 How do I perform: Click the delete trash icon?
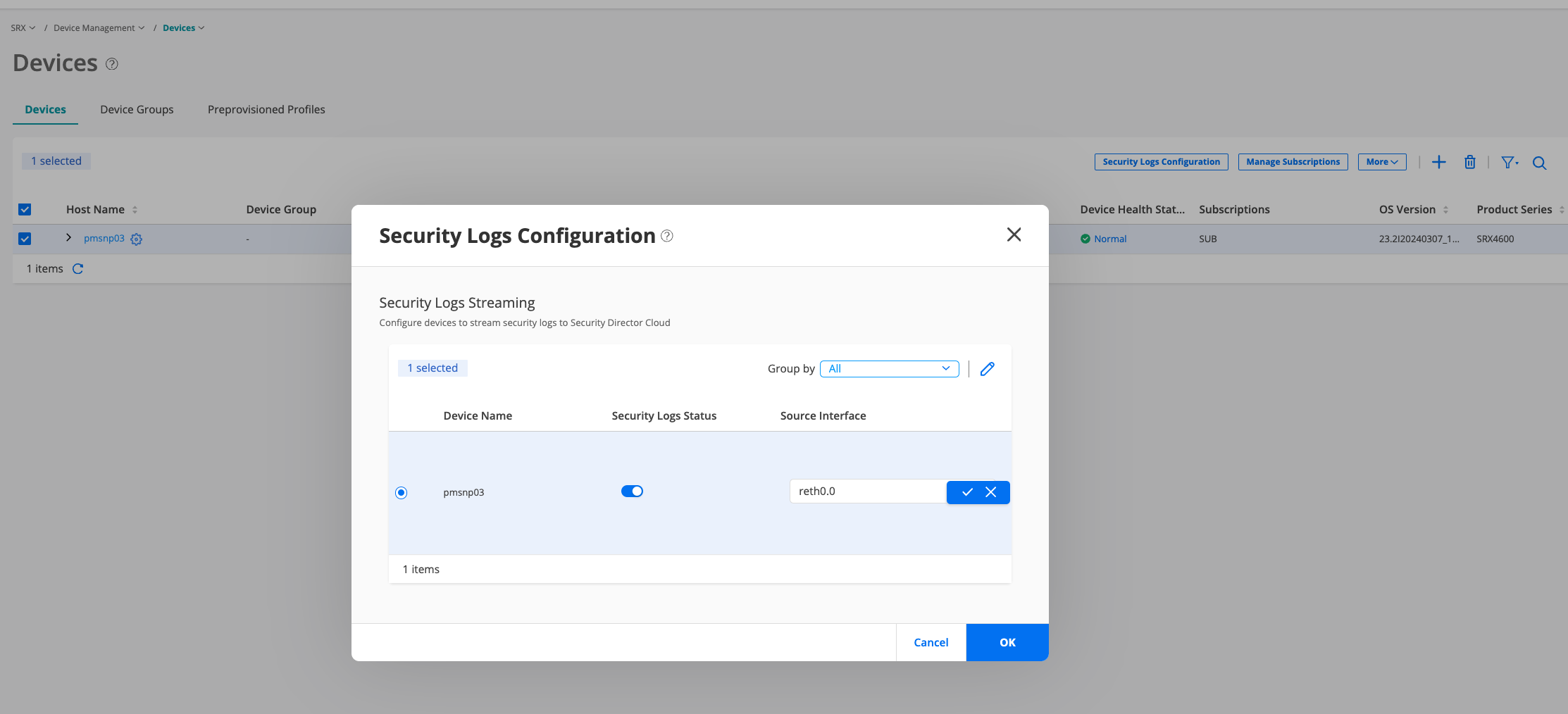click(x=1470, y=162)
